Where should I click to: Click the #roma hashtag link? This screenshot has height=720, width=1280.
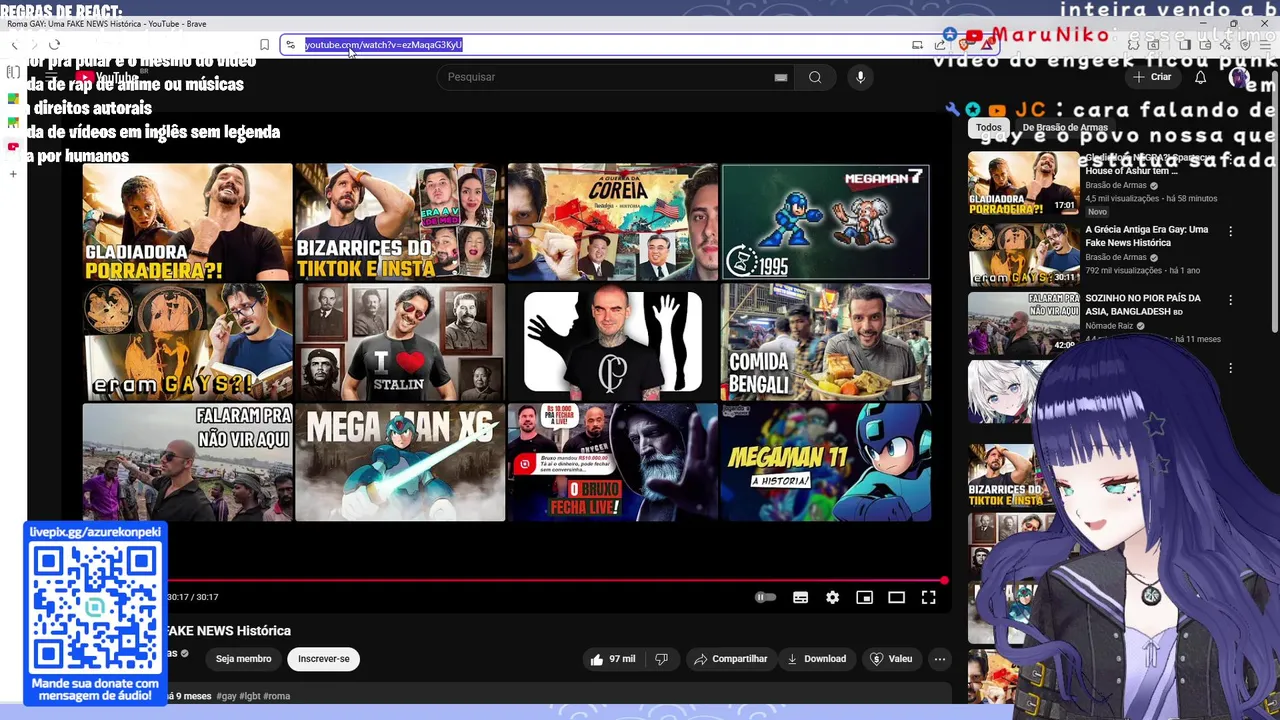click(277, 696)
